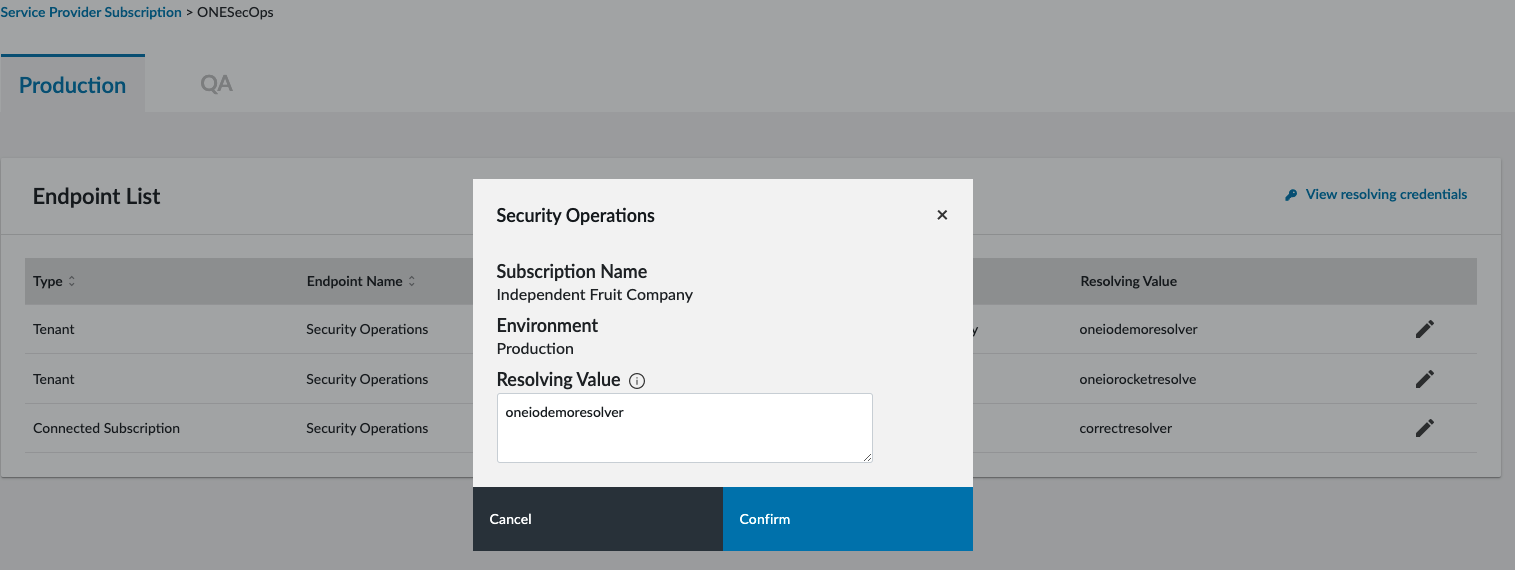Close the Security Operations dialog
Image resolution: width=1515 pixels, height=570 pixels.
coord(942,215)
